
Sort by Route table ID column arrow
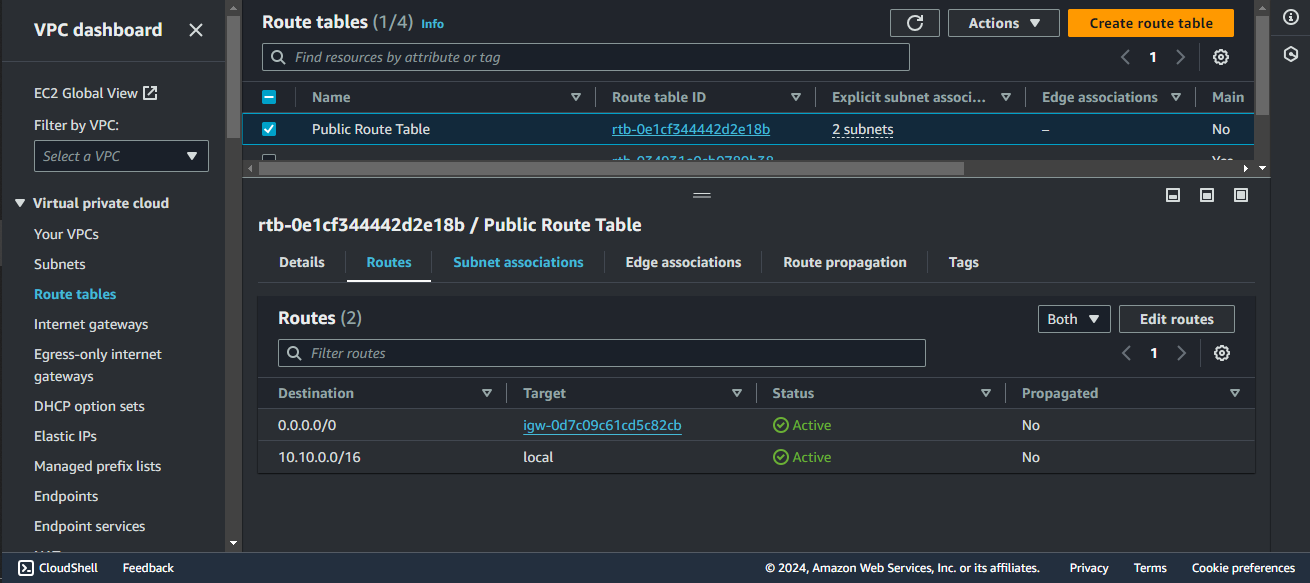pyautogui.click(x=796, y=97)
